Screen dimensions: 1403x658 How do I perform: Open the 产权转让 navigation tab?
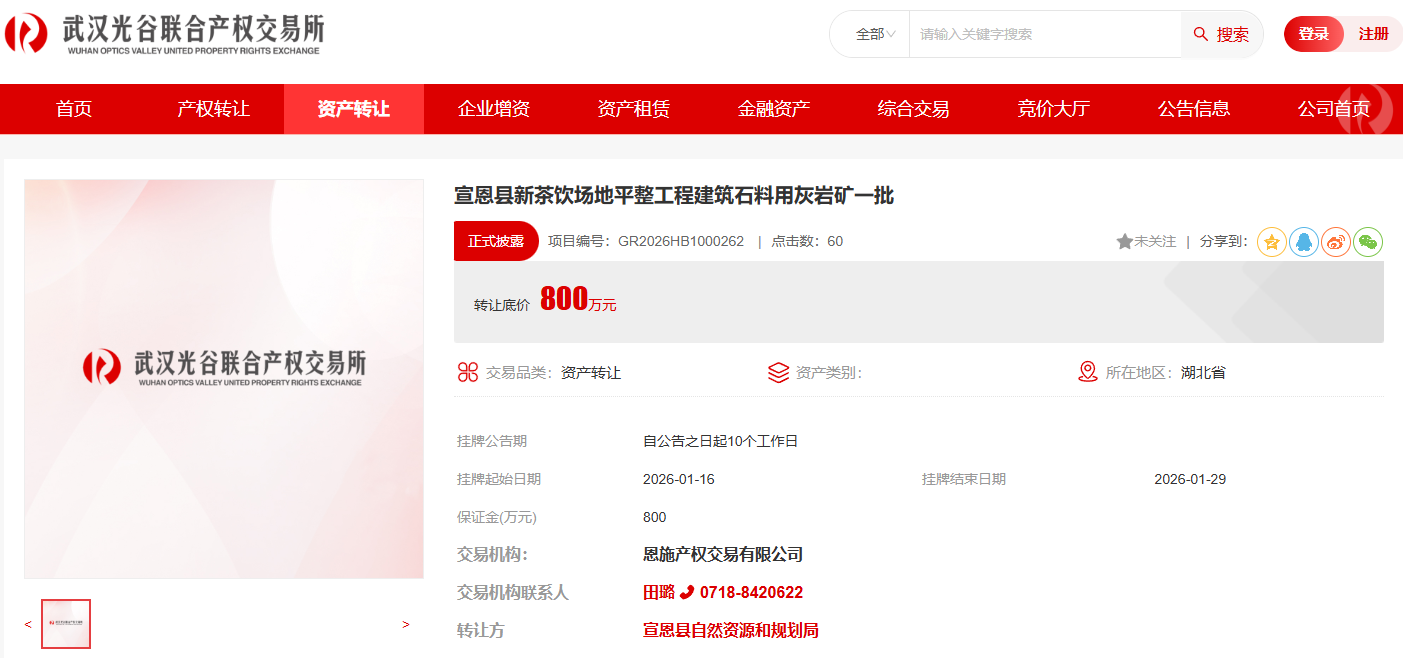point(213,109)
